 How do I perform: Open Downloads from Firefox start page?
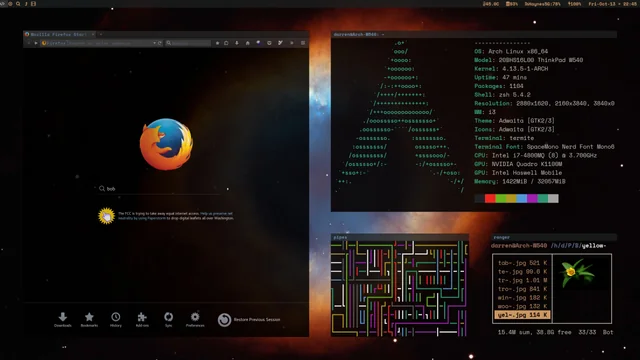click(62, 319)
